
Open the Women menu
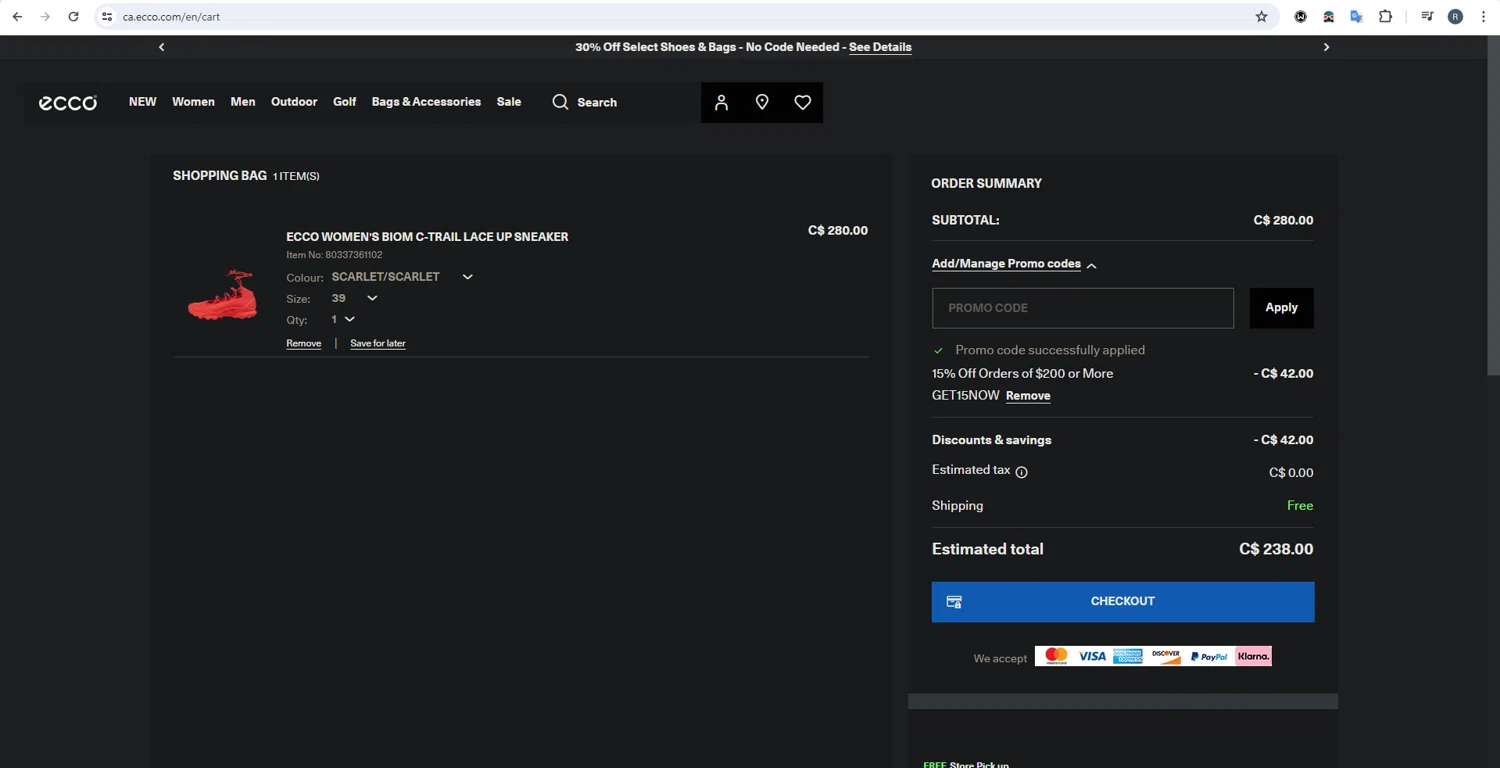(x=193, y=102)
